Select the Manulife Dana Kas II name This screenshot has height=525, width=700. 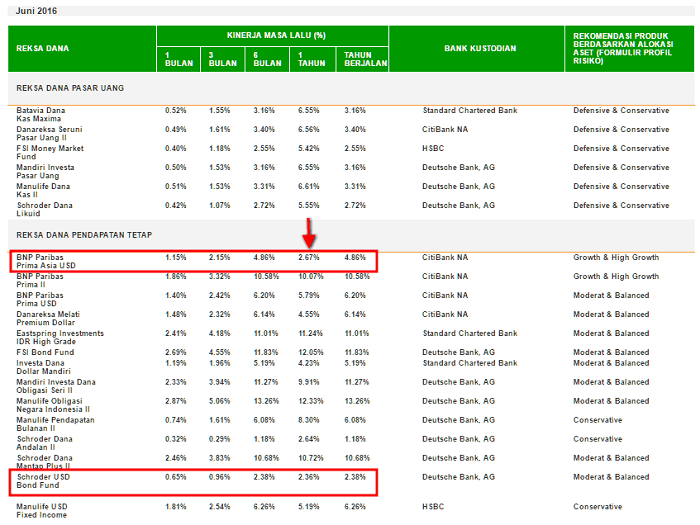pyautogui.click(x=43, y=190)
